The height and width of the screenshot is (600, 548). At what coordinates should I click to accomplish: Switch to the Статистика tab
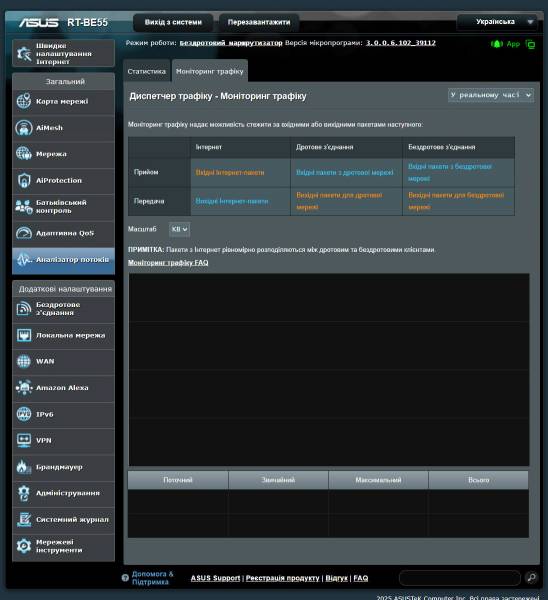click(147, 71)
